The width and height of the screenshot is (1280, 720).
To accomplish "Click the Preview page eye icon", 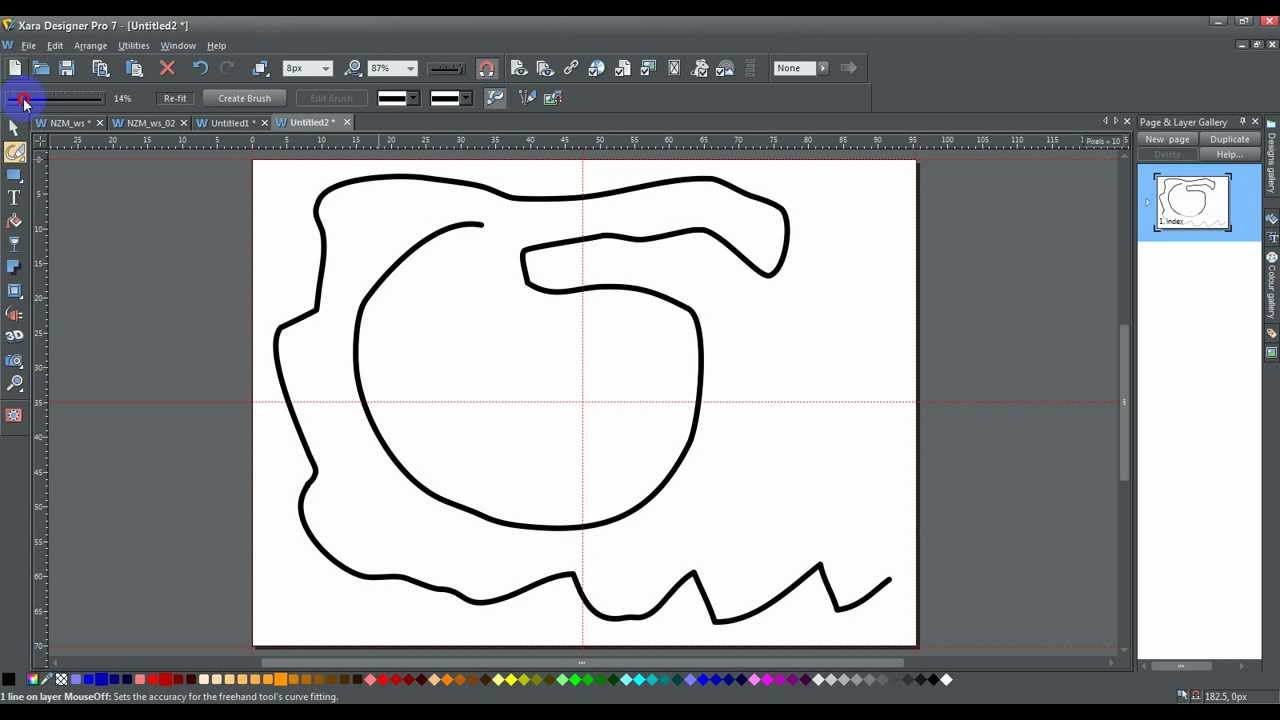I will click(518, 68).
